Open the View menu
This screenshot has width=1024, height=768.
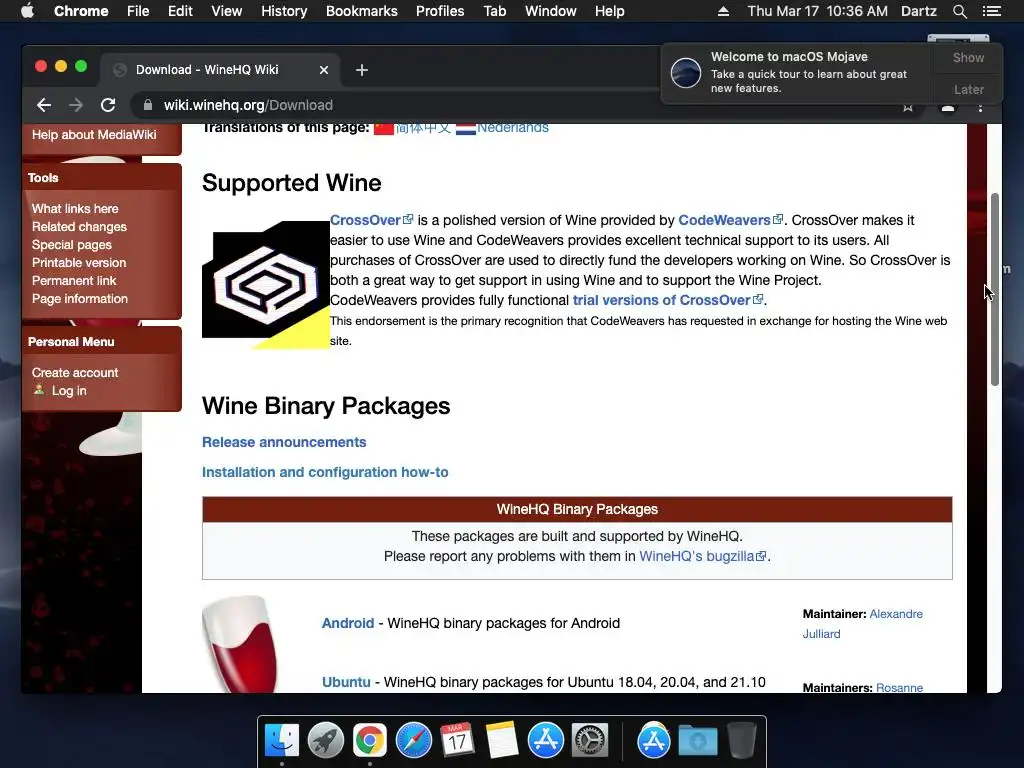(x=227, y=11)
